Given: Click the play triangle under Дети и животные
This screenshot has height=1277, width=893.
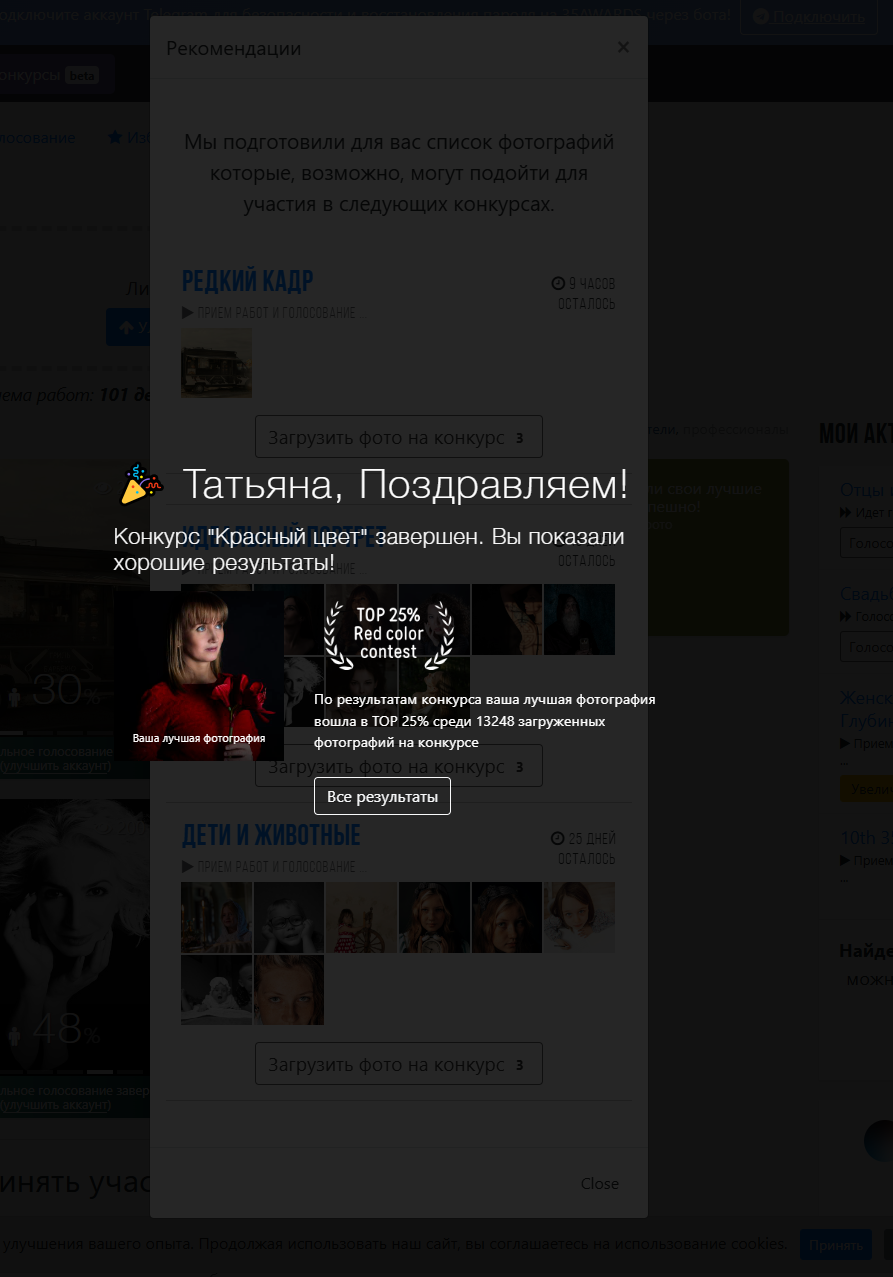Looking at the screenshot, I should (187, 866).
